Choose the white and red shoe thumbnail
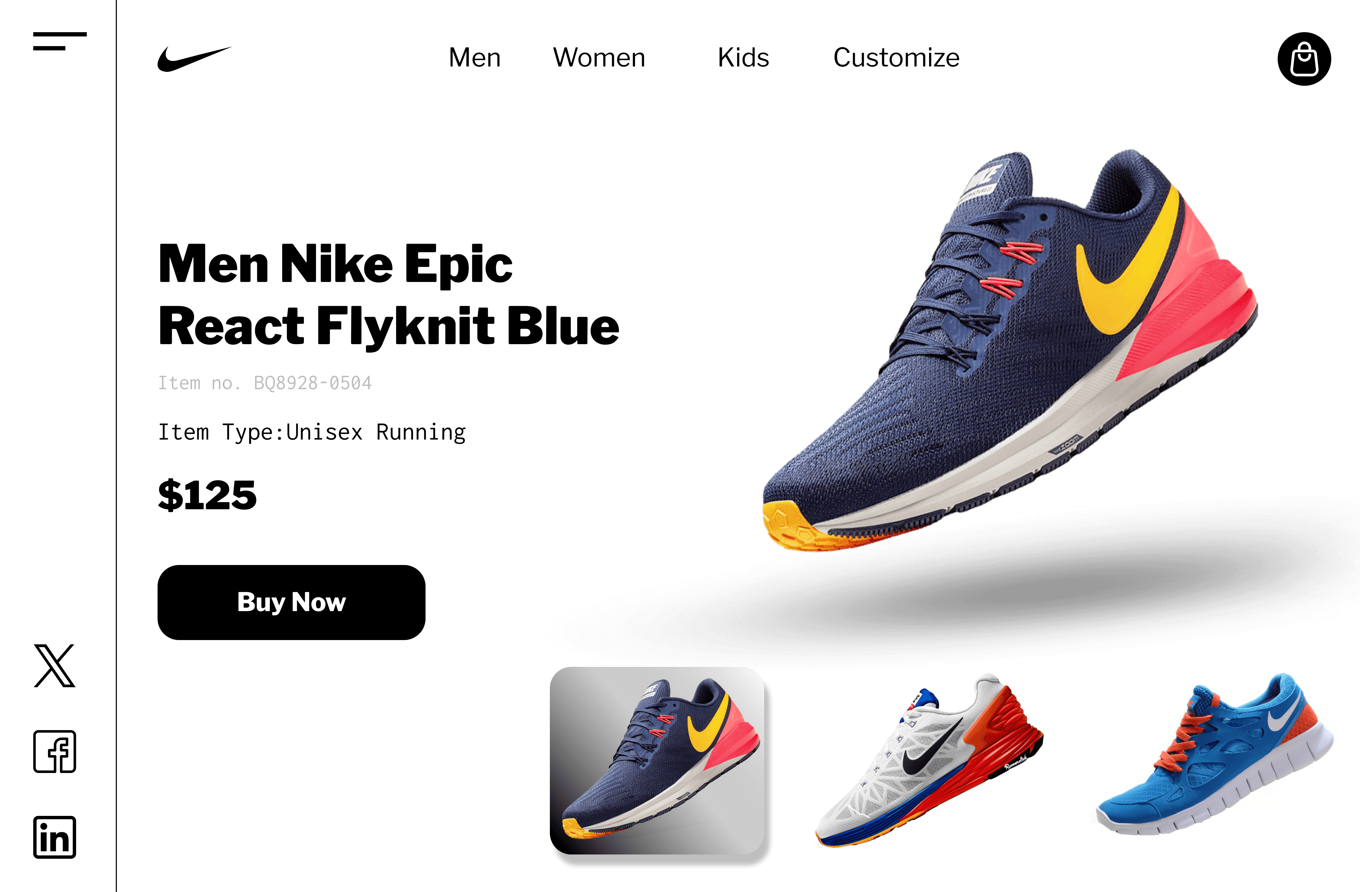The image size is (1372, 892). 929,760
